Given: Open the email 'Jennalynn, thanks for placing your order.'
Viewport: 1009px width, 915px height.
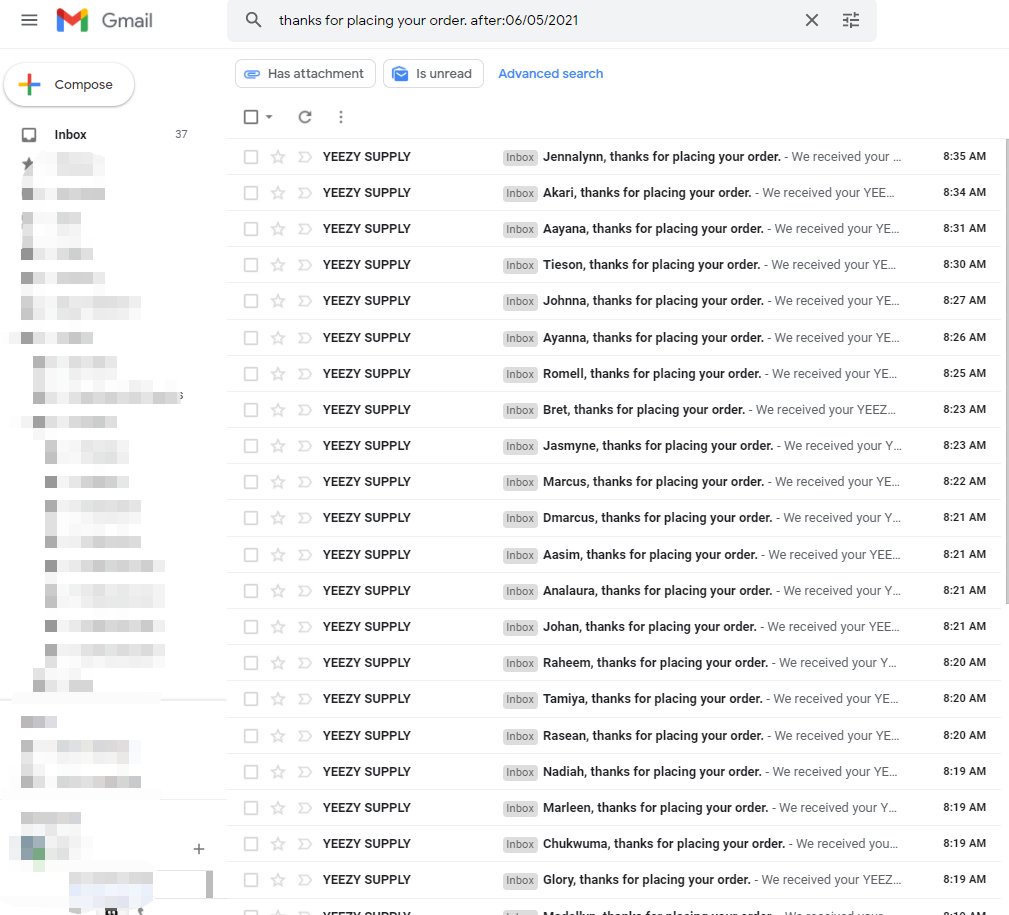Looking at the screenshot, I should point(662,157).
